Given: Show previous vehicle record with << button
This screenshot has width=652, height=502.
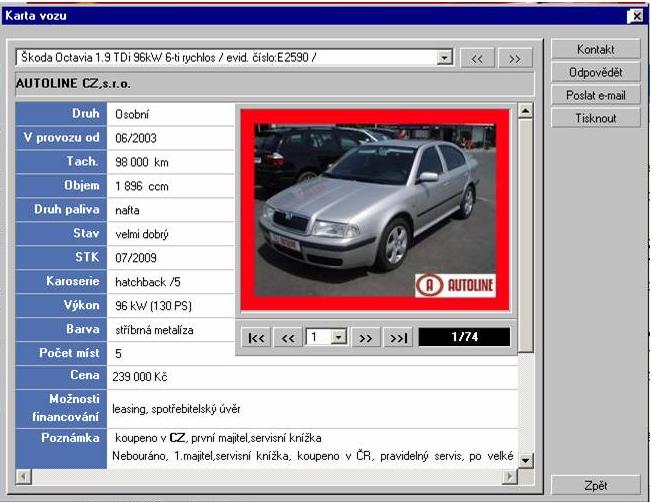Looking at the screenshot, I should click(x=477, y=58).
